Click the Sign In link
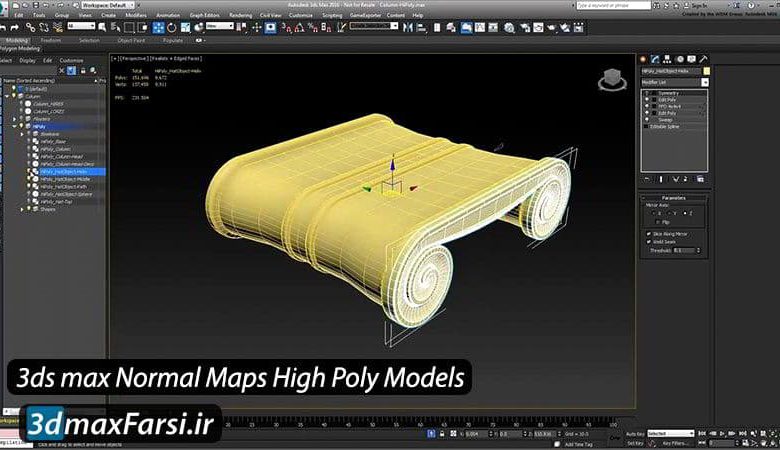 [x=699, y=5]
